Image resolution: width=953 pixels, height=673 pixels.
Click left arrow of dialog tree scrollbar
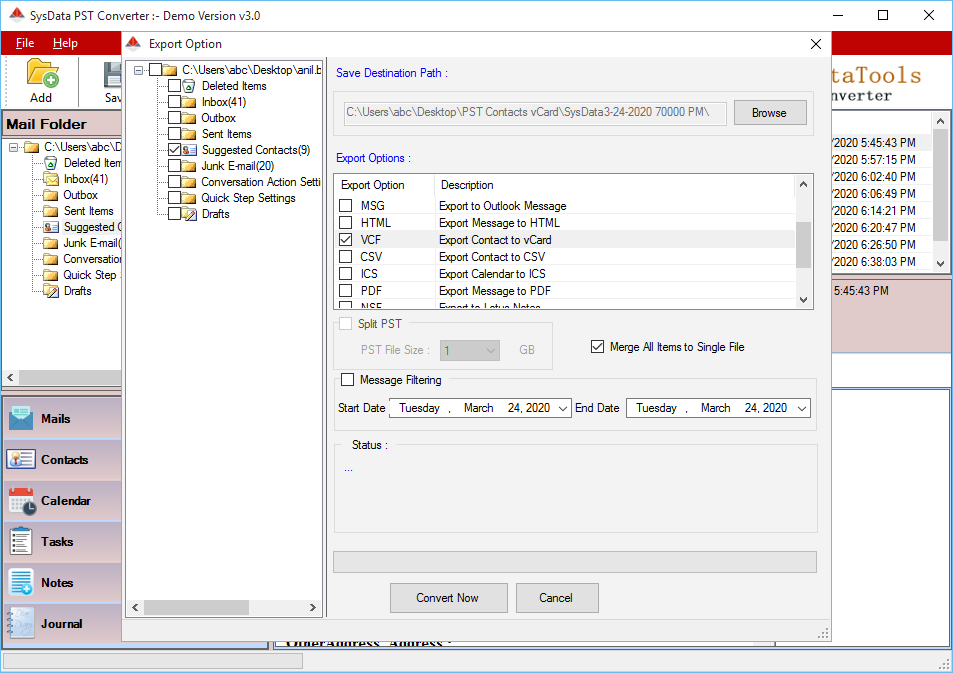coord(135,607)
